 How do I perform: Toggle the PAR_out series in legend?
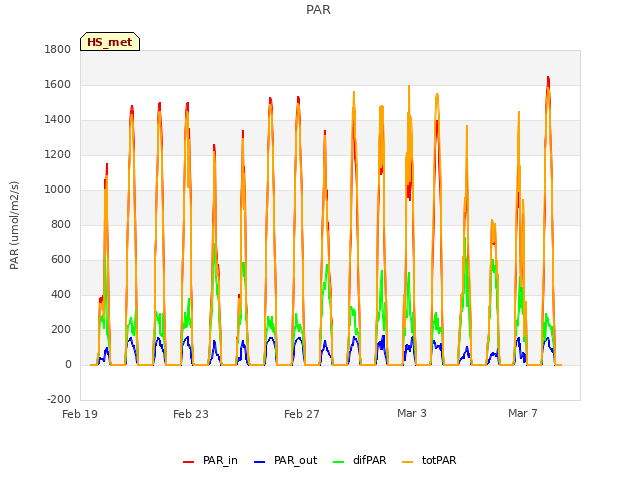coord(285,460)
